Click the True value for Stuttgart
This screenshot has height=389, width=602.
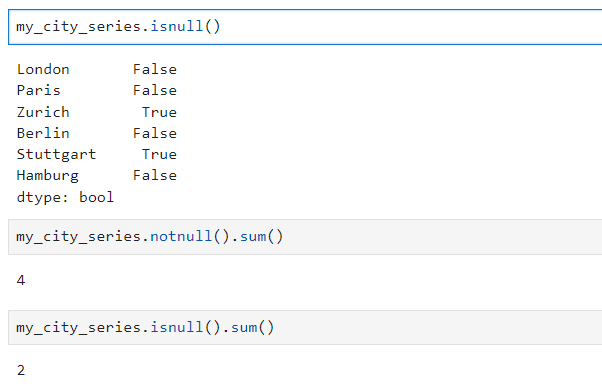click(159, 154)
